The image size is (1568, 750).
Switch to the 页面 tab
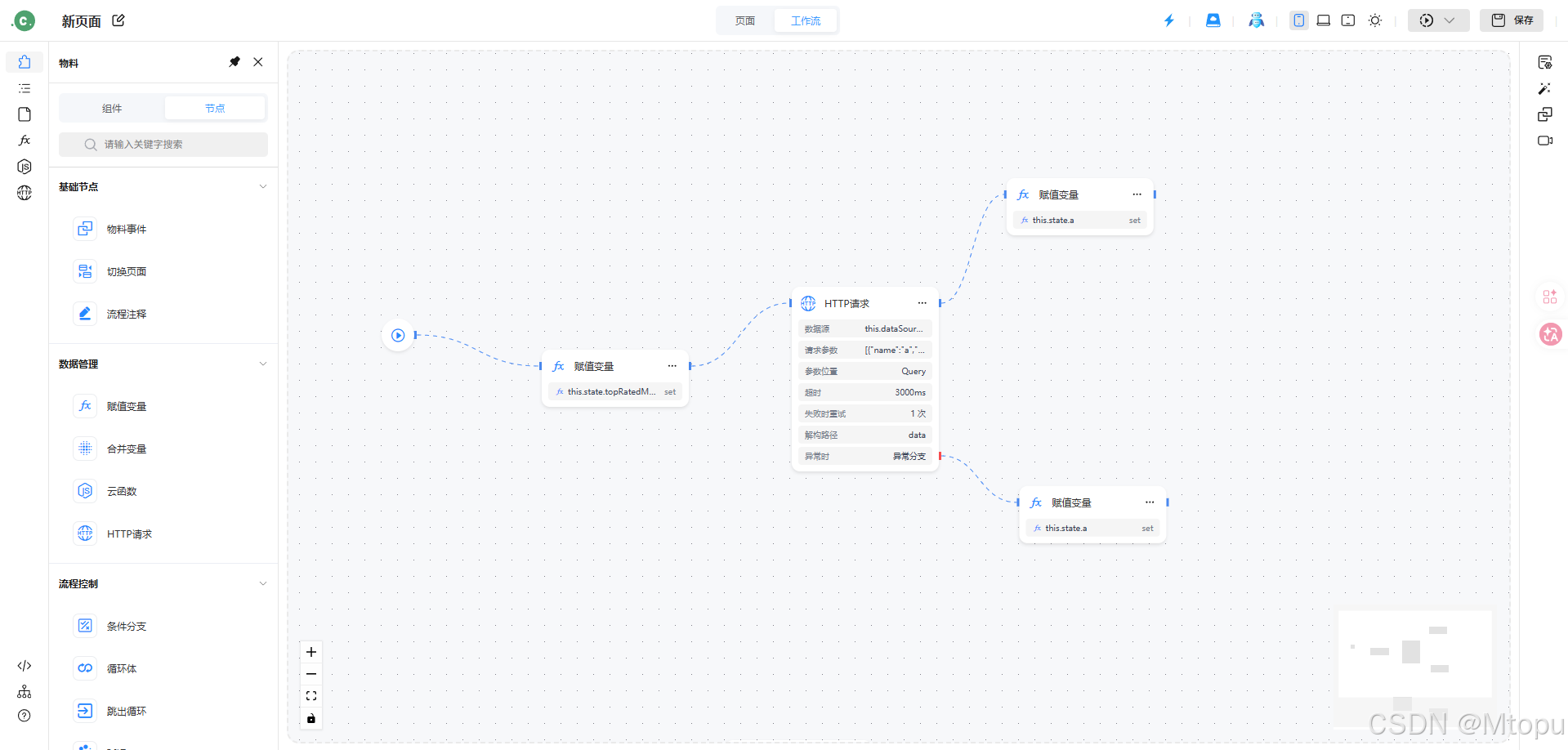pos(745,20)
